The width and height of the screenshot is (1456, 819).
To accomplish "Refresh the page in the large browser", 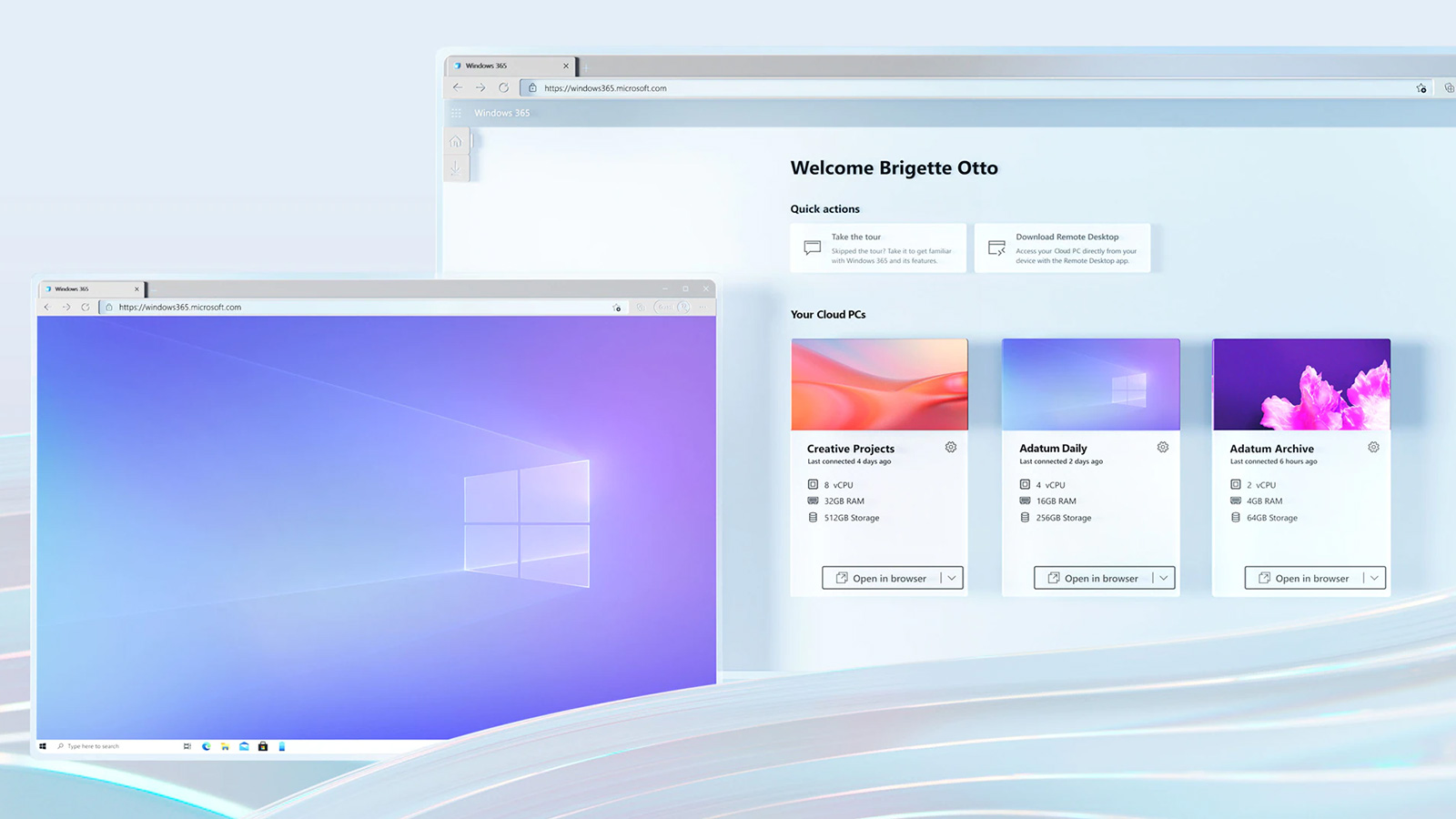I will pyautogui.click(x=503, y=88).
